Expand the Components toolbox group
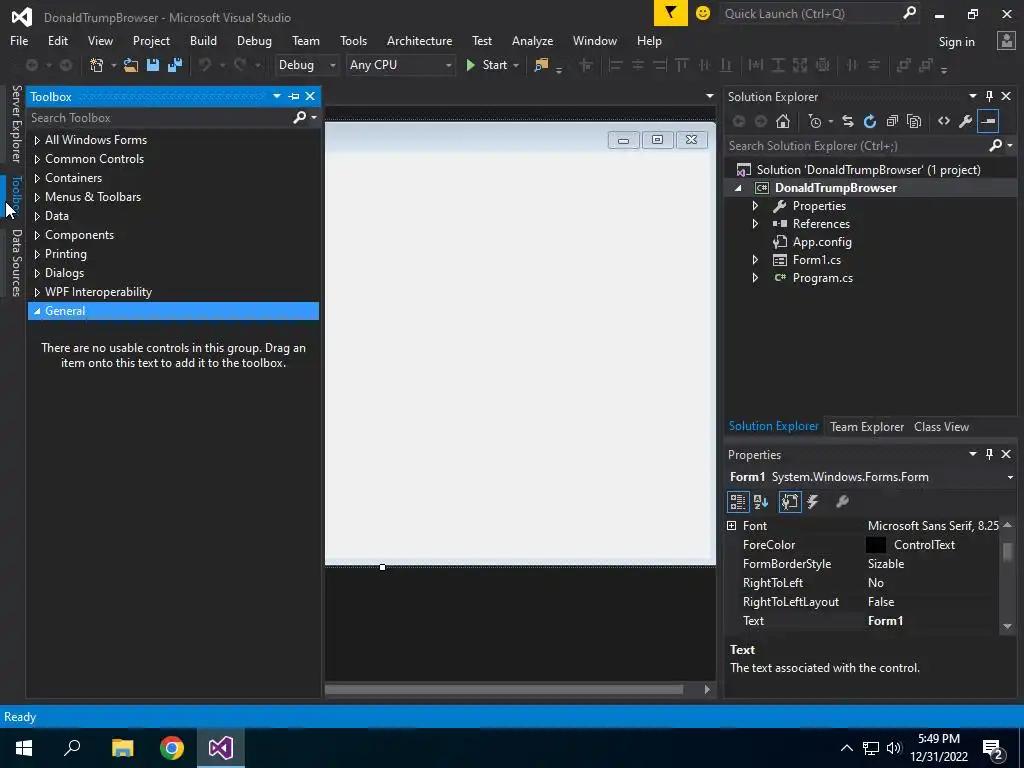 coord(37,235)
